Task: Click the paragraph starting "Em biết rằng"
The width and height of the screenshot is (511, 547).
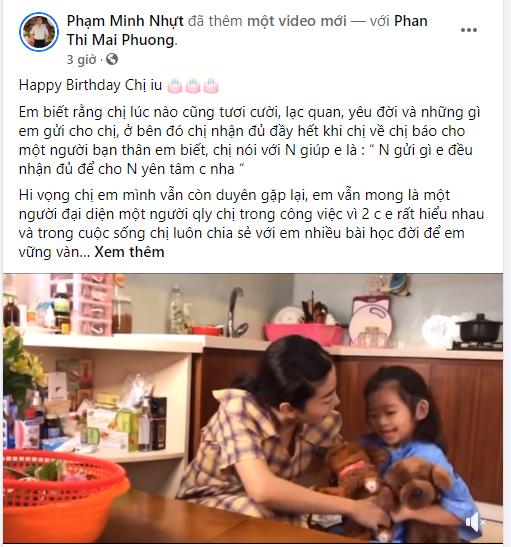Action: 249,141
